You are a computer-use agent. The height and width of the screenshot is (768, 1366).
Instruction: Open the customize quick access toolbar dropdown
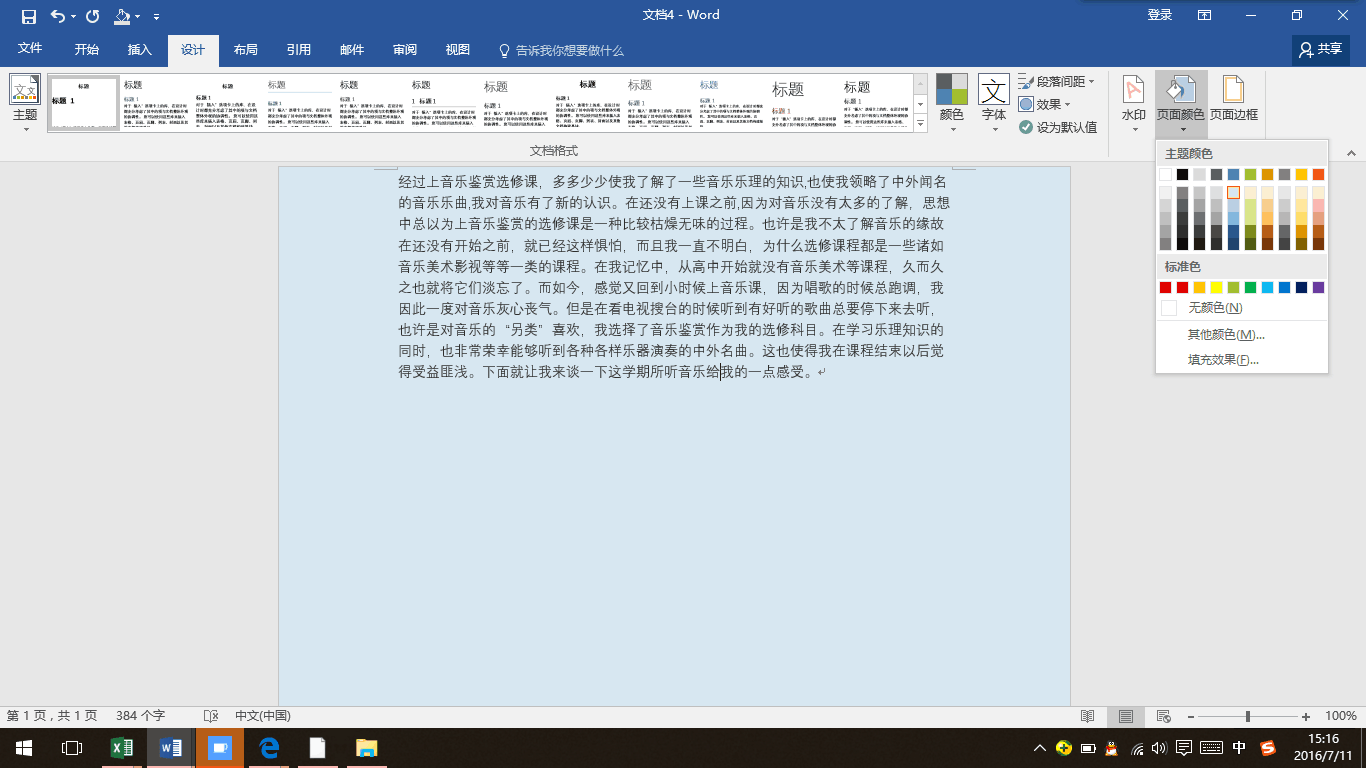158,17
